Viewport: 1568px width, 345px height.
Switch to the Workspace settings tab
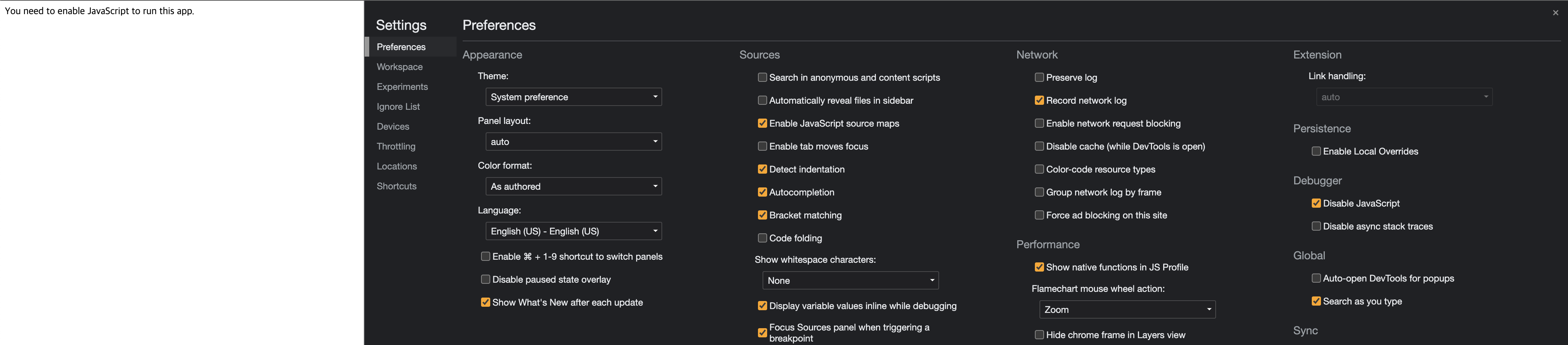click(x=399, y=67)
